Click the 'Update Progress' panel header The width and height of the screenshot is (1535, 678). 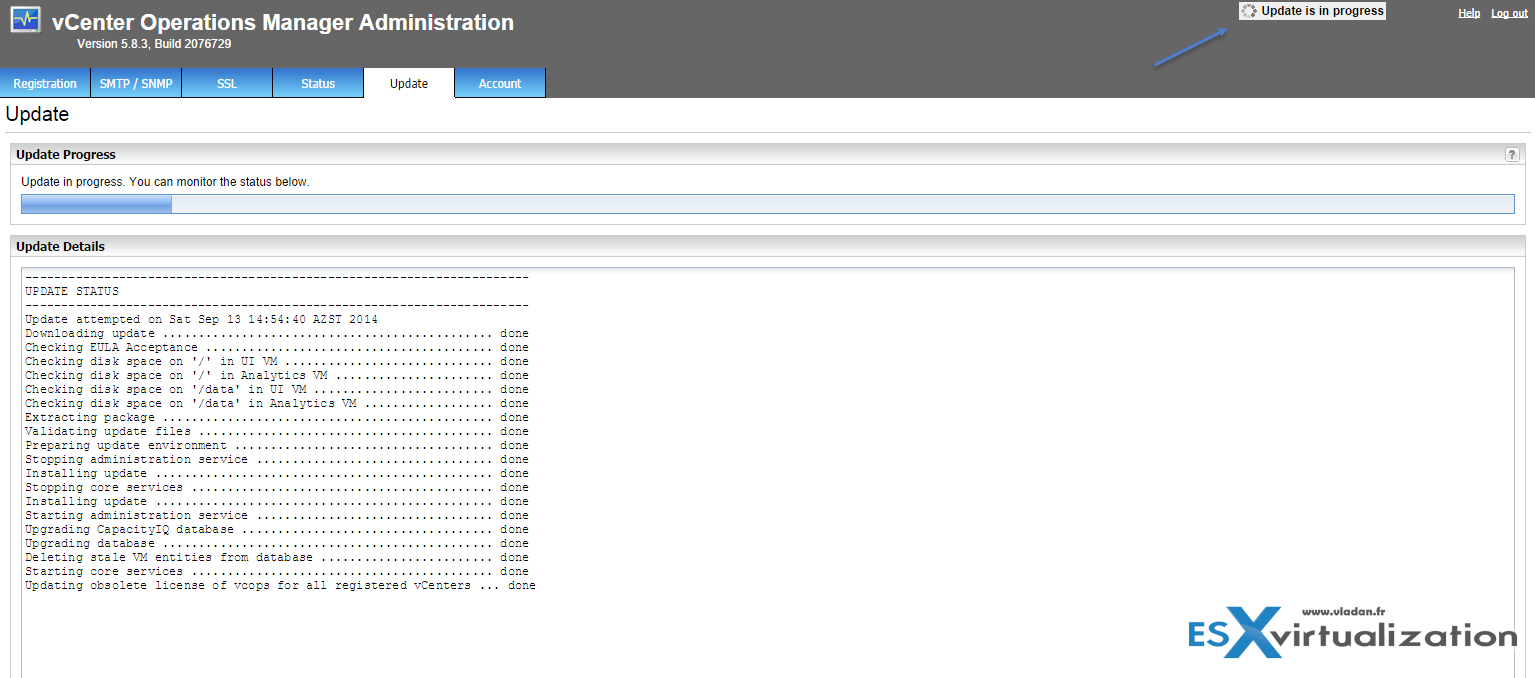(x=768, y=155)
